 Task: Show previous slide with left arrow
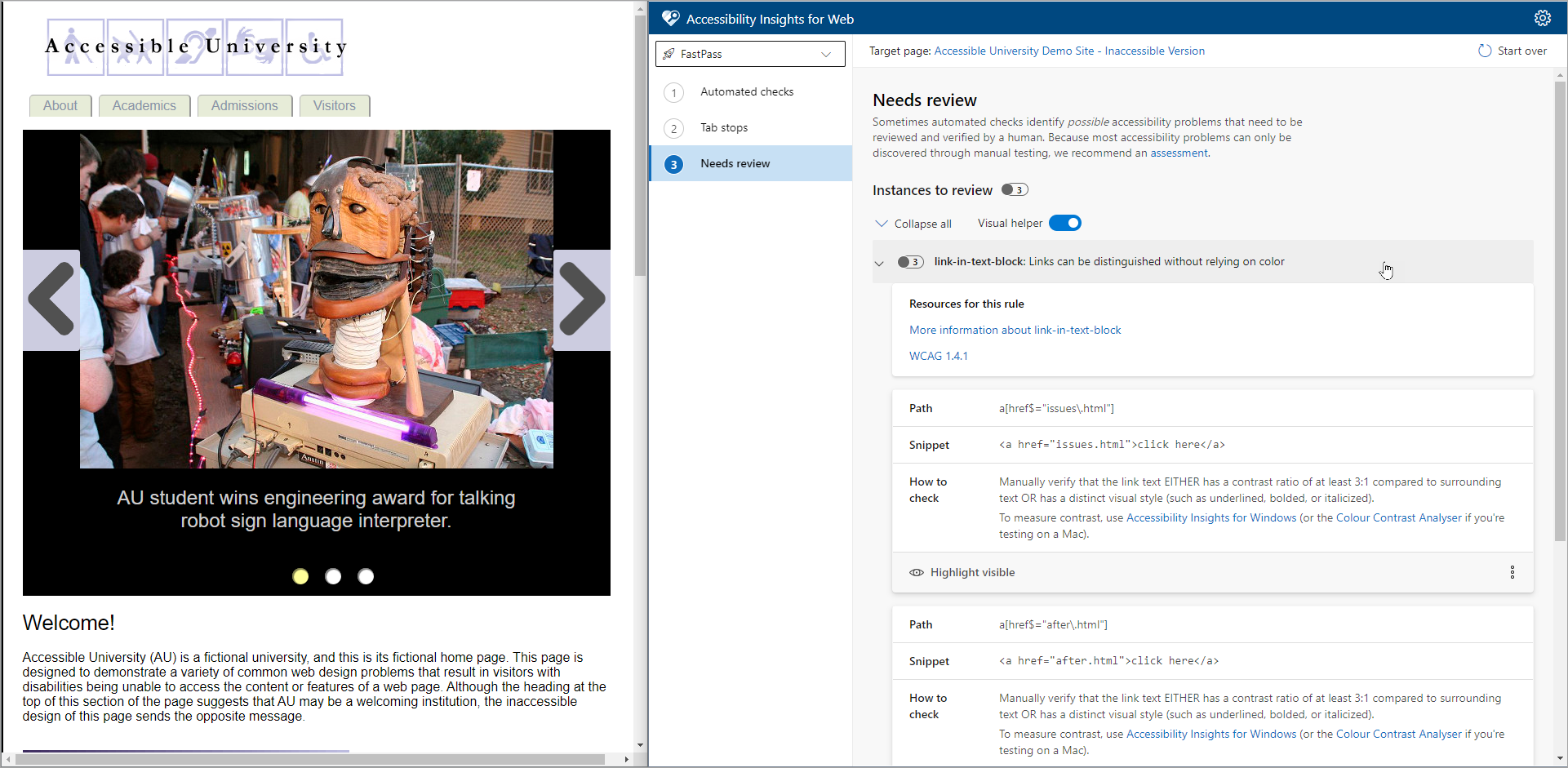click(51, 300)
